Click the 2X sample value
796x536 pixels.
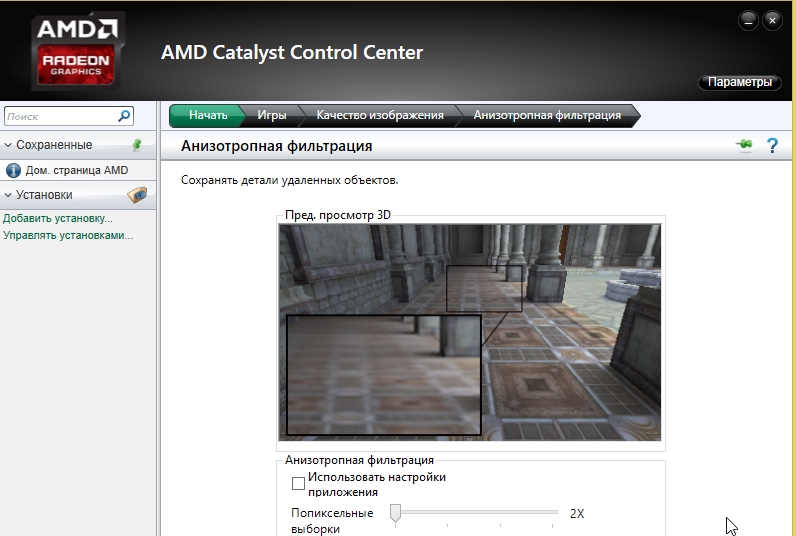coord(577,514)
